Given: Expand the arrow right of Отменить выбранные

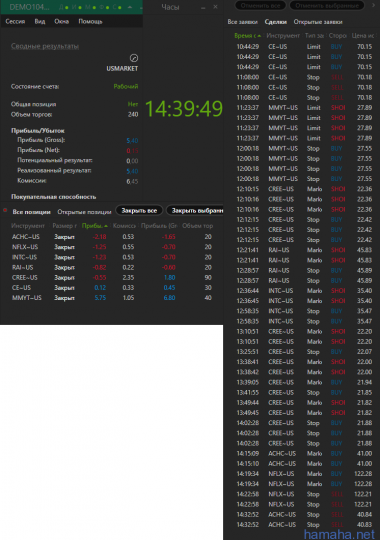Looking at the screenshot, I should click(374, 5).
